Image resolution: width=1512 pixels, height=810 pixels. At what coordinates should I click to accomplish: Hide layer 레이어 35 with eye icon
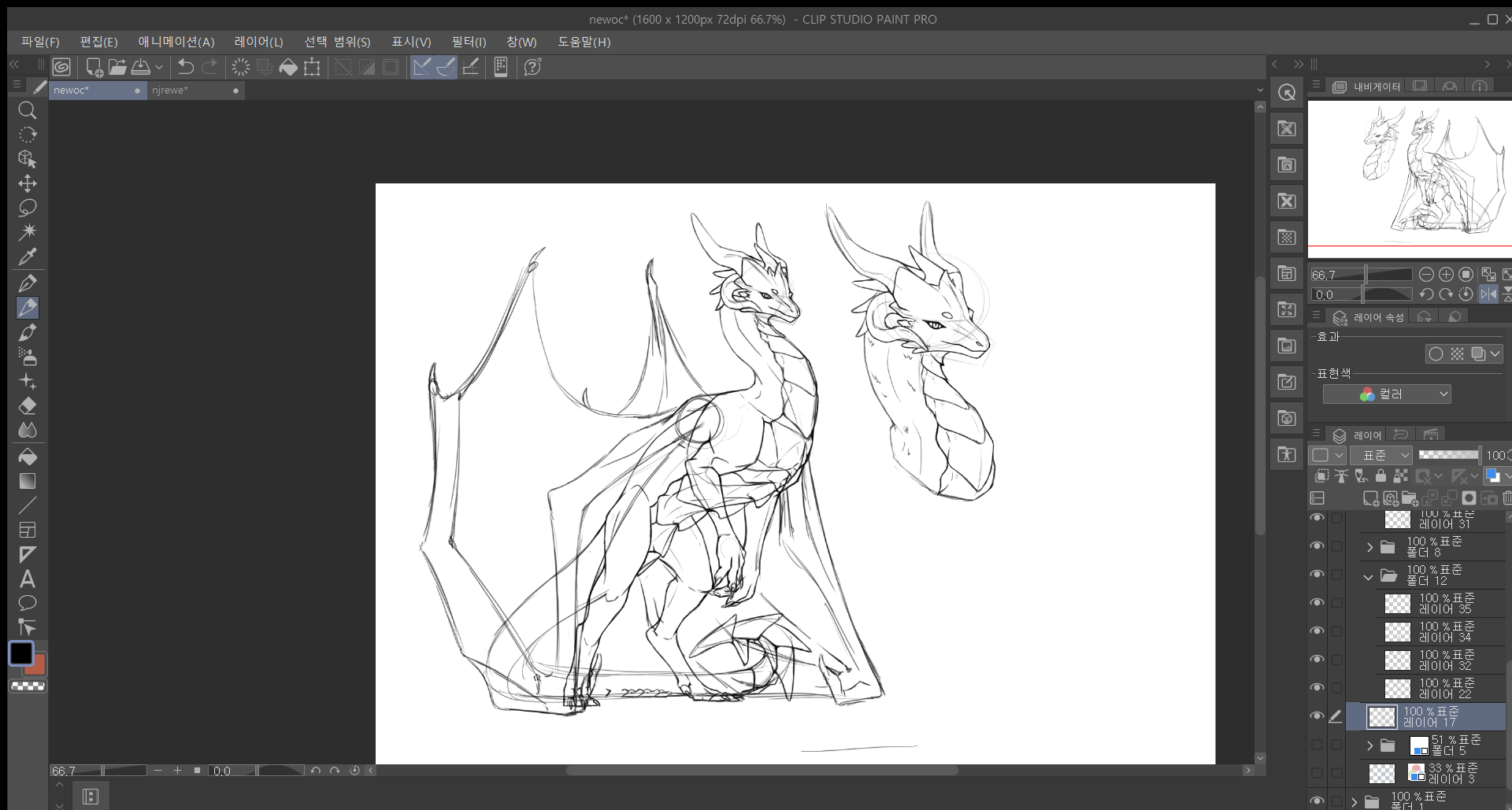tap(1317, 603)
